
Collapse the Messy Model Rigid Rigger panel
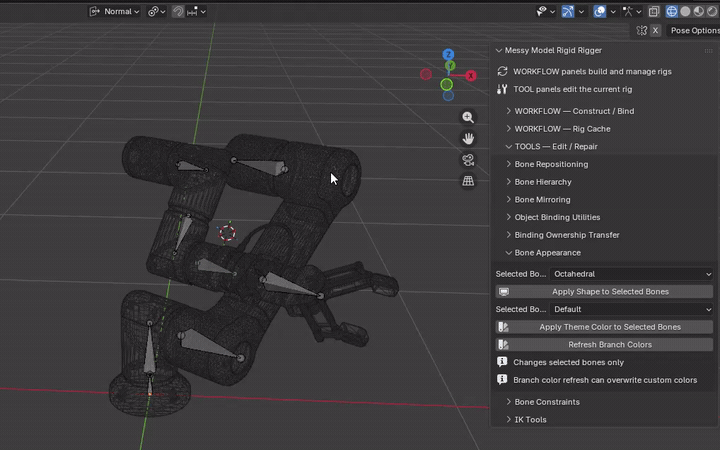[x=499, y=51]
